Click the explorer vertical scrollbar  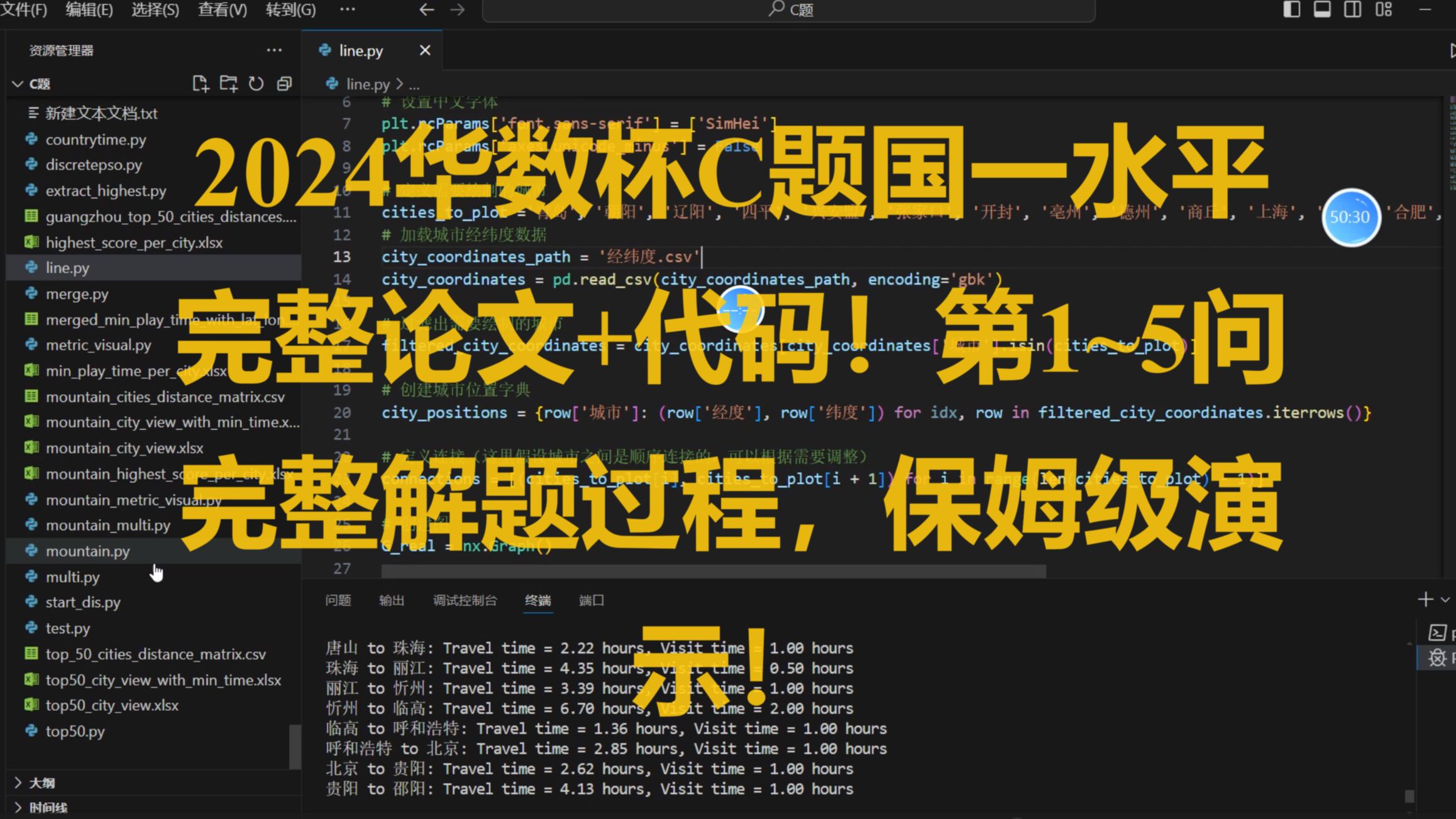click(294, 747)
